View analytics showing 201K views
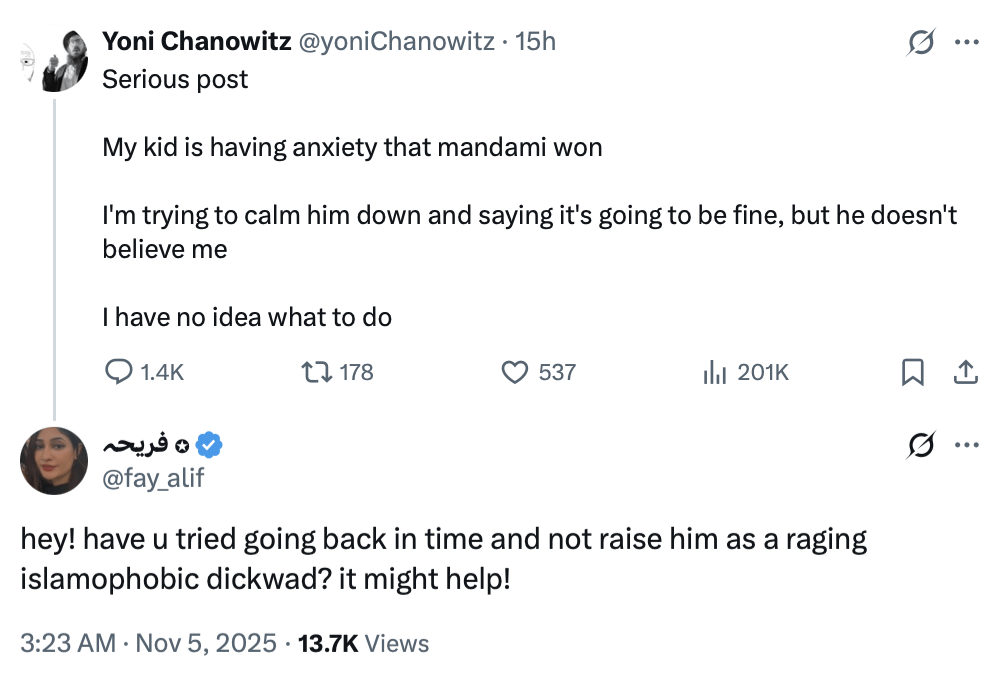The width and height of the screenshot is (1002, 686). pyautogui.click(x=714, y=372)
